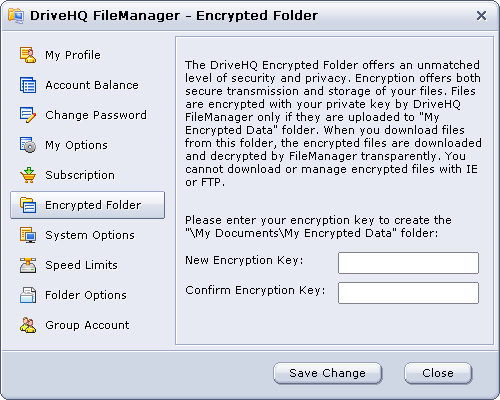Show the Group Account settings
Screen dimensions: 500x400
[87, 325]
